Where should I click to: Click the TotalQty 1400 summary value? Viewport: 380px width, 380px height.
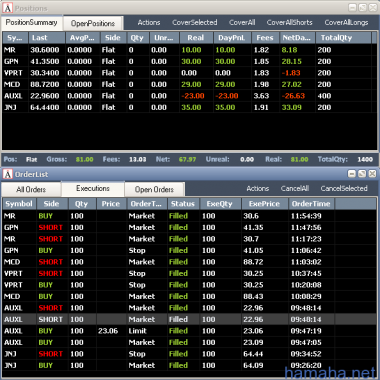(x=365, y=159)
